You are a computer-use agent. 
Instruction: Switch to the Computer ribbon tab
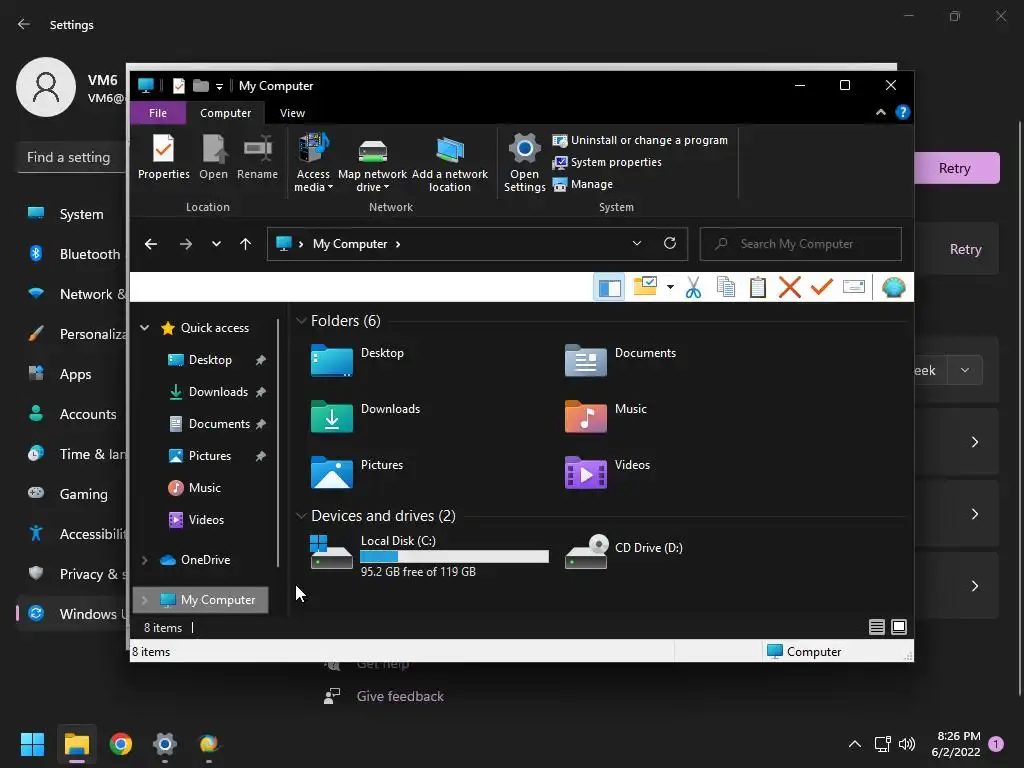point(225,113)
